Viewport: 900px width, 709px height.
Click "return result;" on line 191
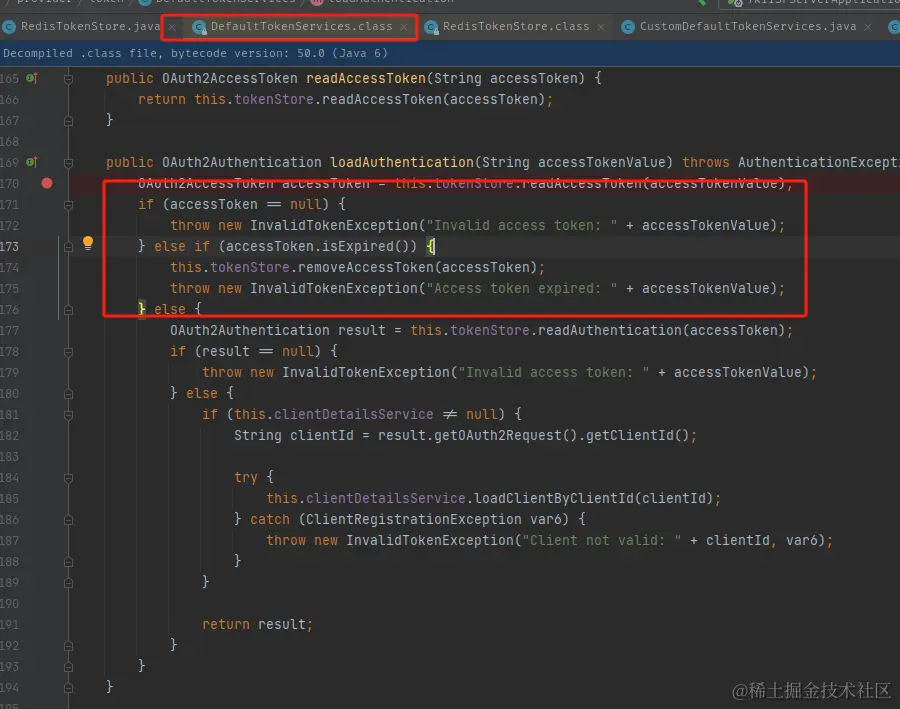tap(257, 624)
